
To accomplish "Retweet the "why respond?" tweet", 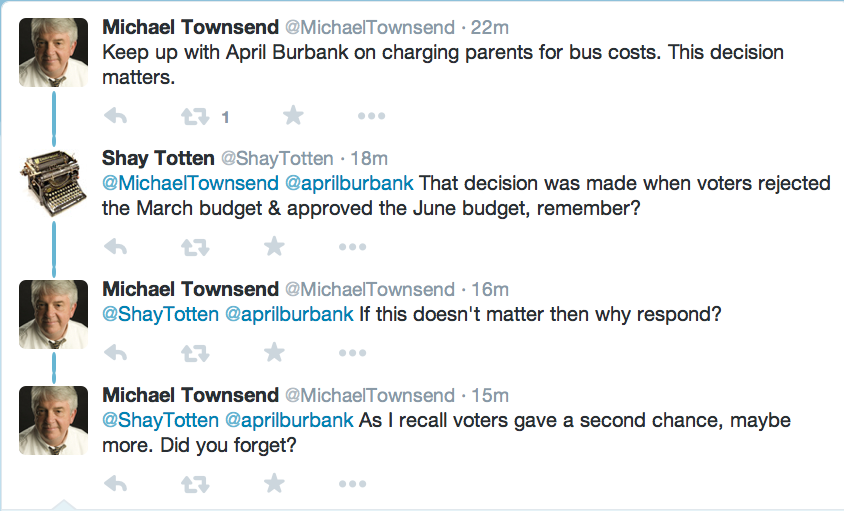I will coord(195,353).
